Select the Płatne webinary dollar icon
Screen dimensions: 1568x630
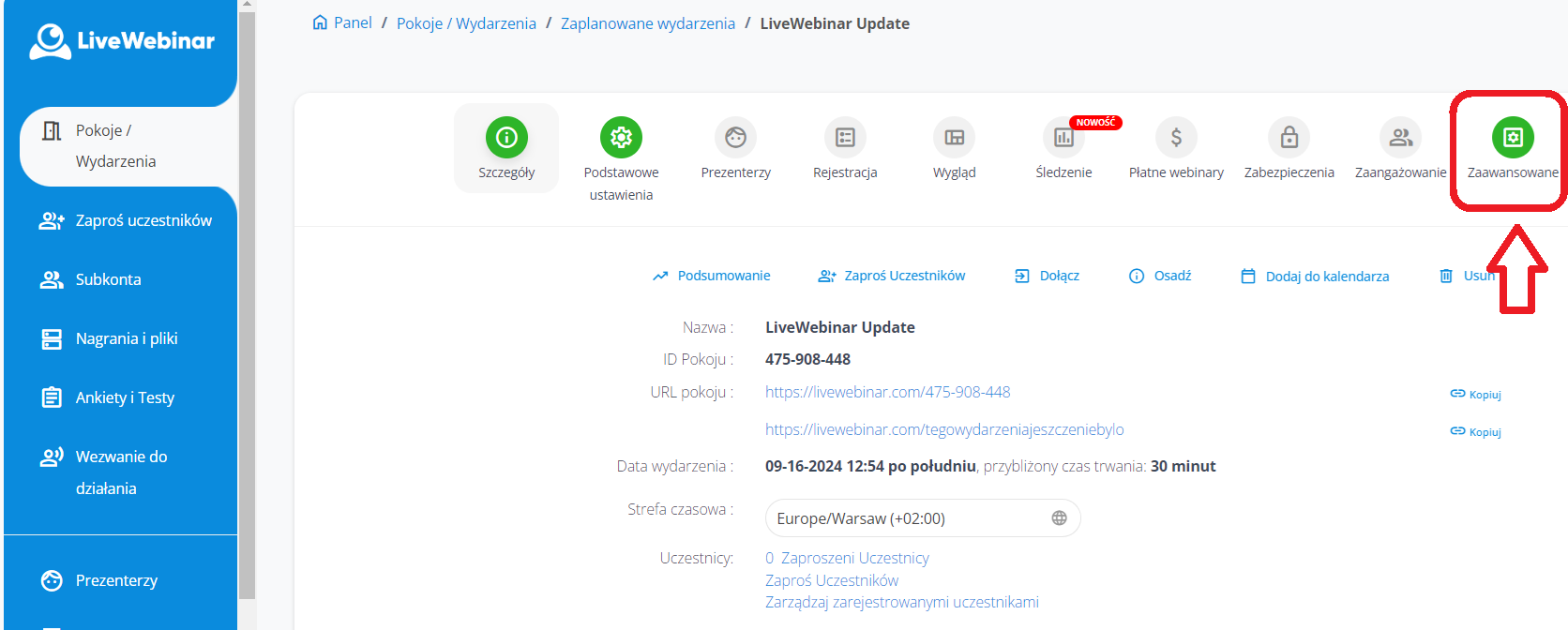(1176, 138)
